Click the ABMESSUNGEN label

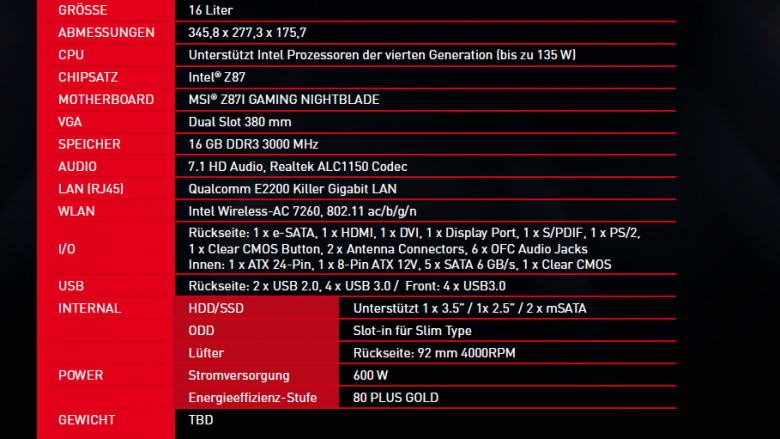[106, 32]
